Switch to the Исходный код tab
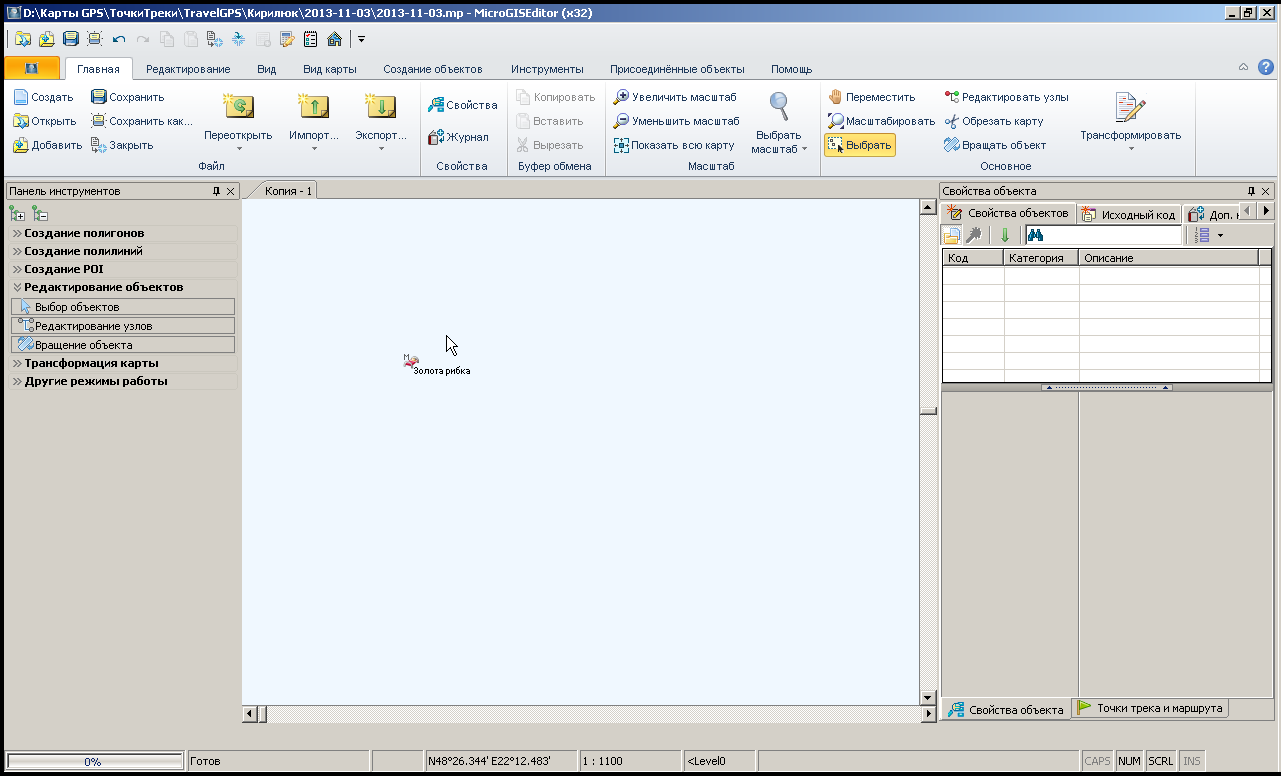This screenshot has width=1281, height=776. coord(1129,213)
